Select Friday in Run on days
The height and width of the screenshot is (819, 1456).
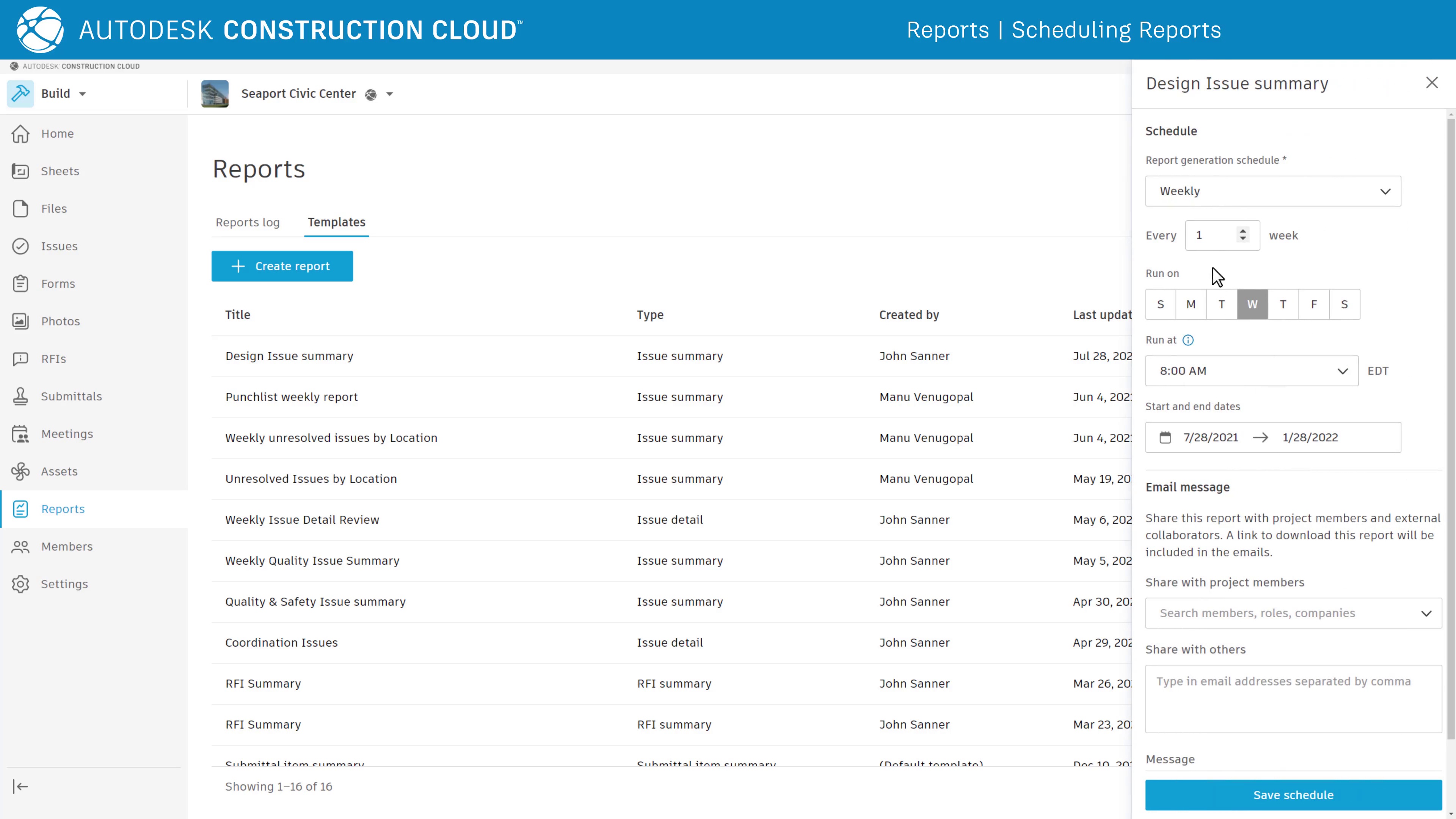click(1313, 304)
